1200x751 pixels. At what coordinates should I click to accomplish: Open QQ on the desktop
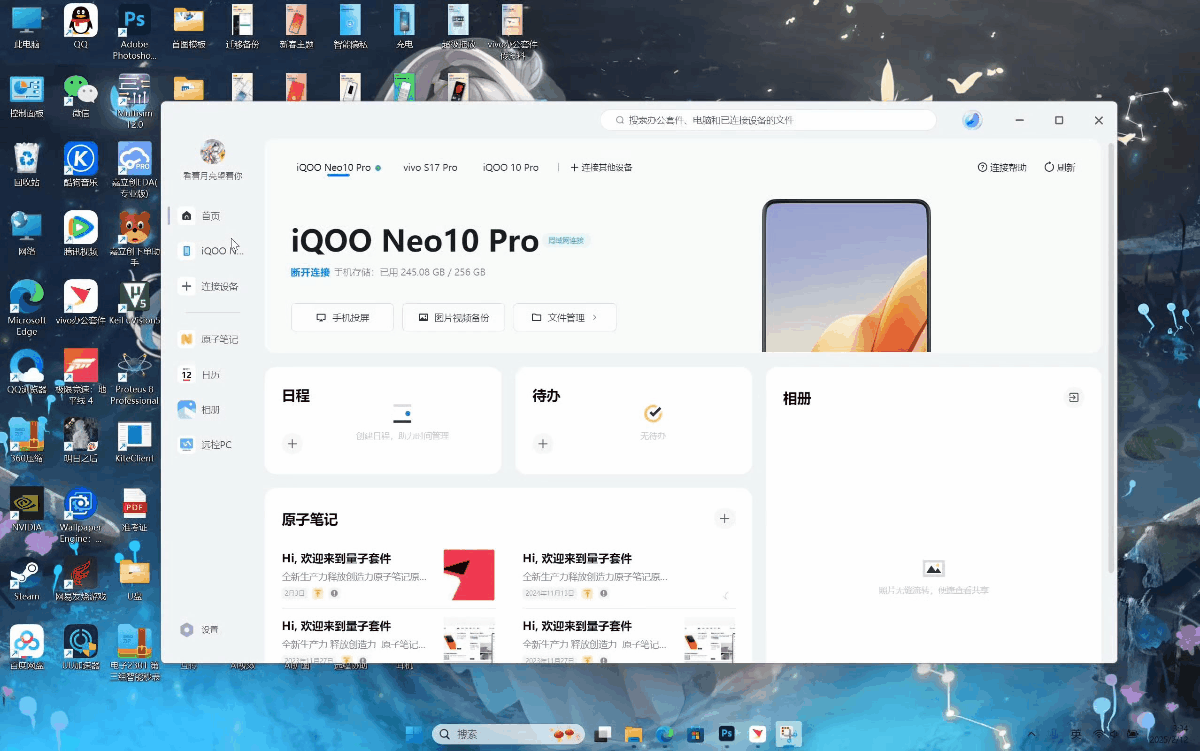81,26
